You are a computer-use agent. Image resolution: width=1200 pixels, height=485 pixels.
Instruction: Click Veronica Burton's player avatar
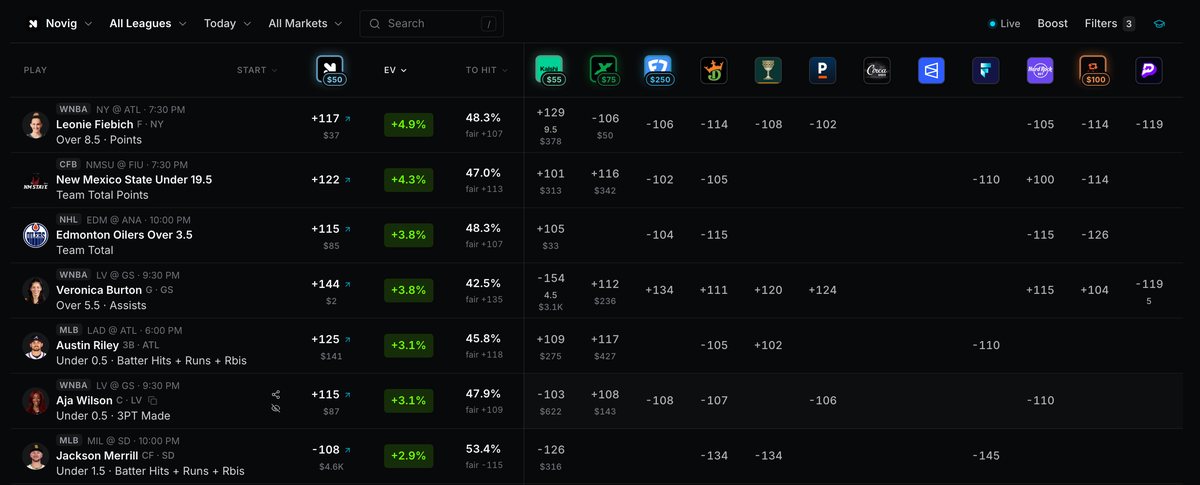[36, 290]
